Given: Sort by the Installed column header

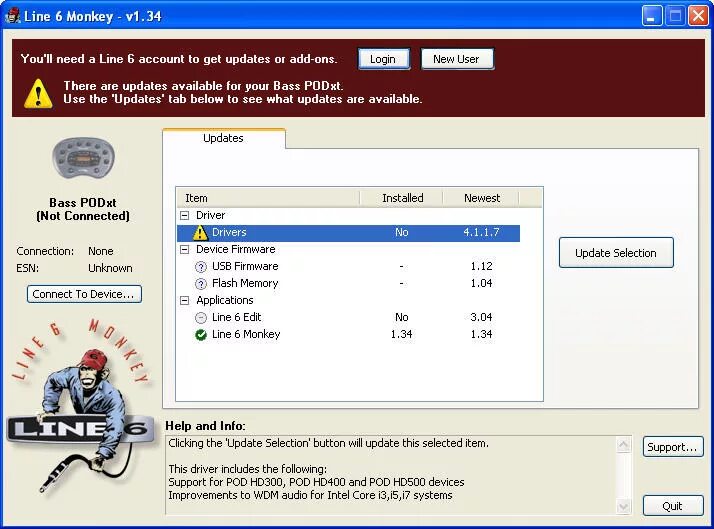Looking at the screenshot, I should (x=403, y=198).
